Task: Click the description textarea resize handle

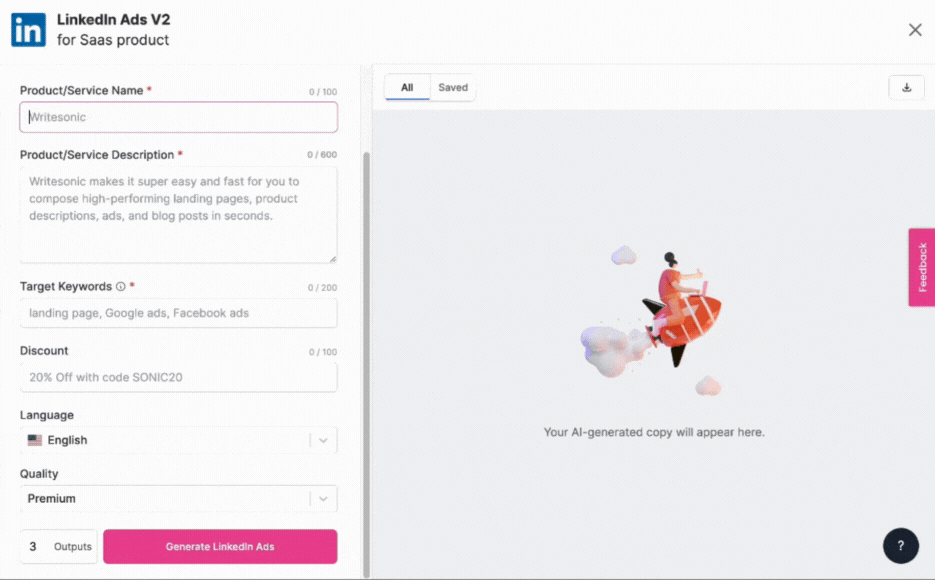Action: pos(333,258)
